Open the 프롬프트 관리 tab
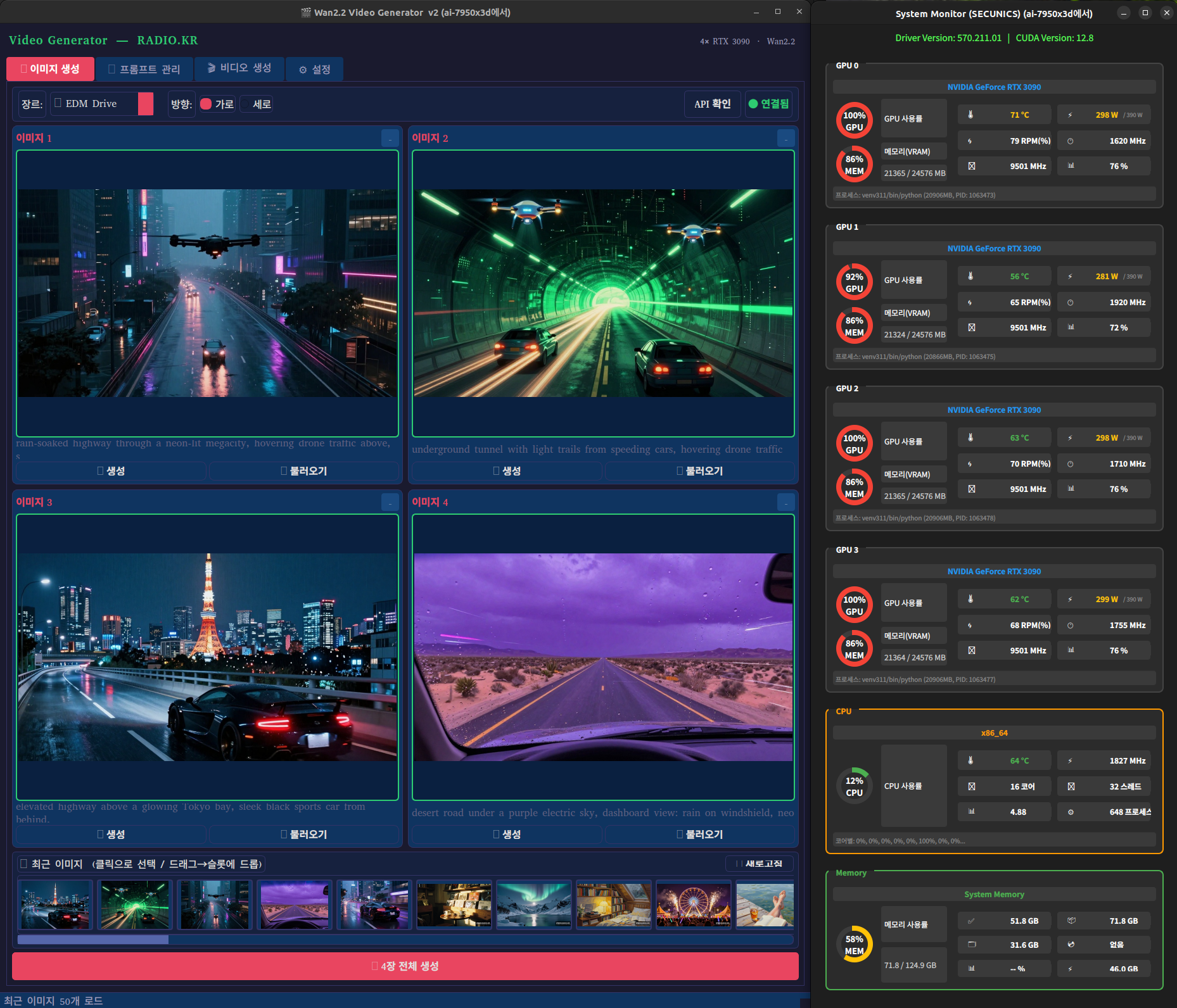1177x1008 pixels. pos(144,69)
